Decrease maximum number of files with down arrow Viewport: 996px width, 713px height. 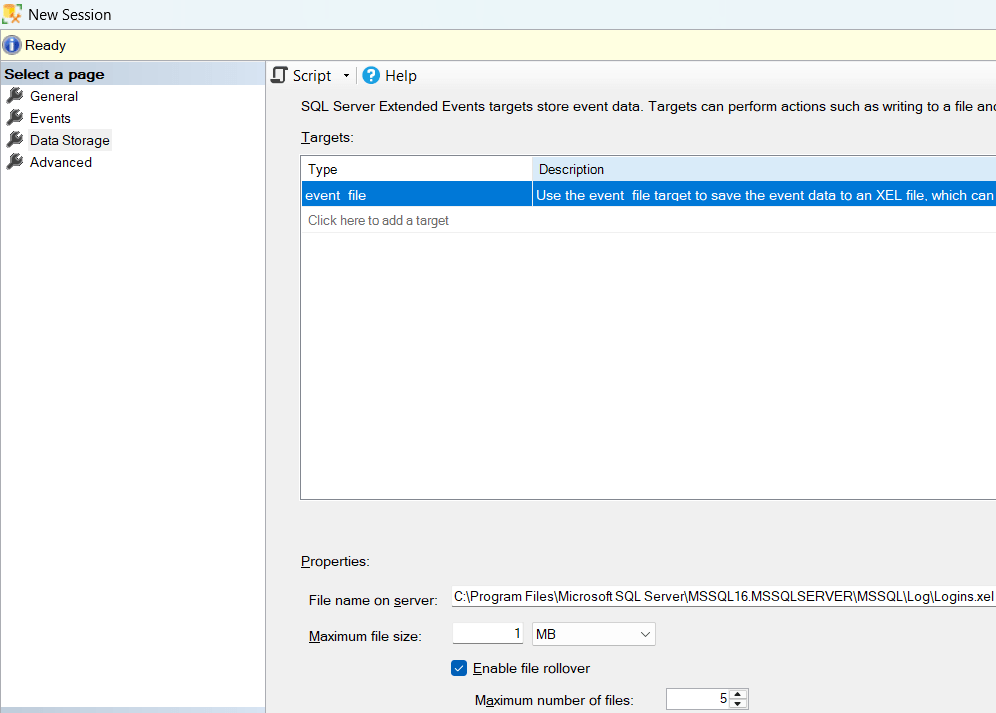coord(737,703)
